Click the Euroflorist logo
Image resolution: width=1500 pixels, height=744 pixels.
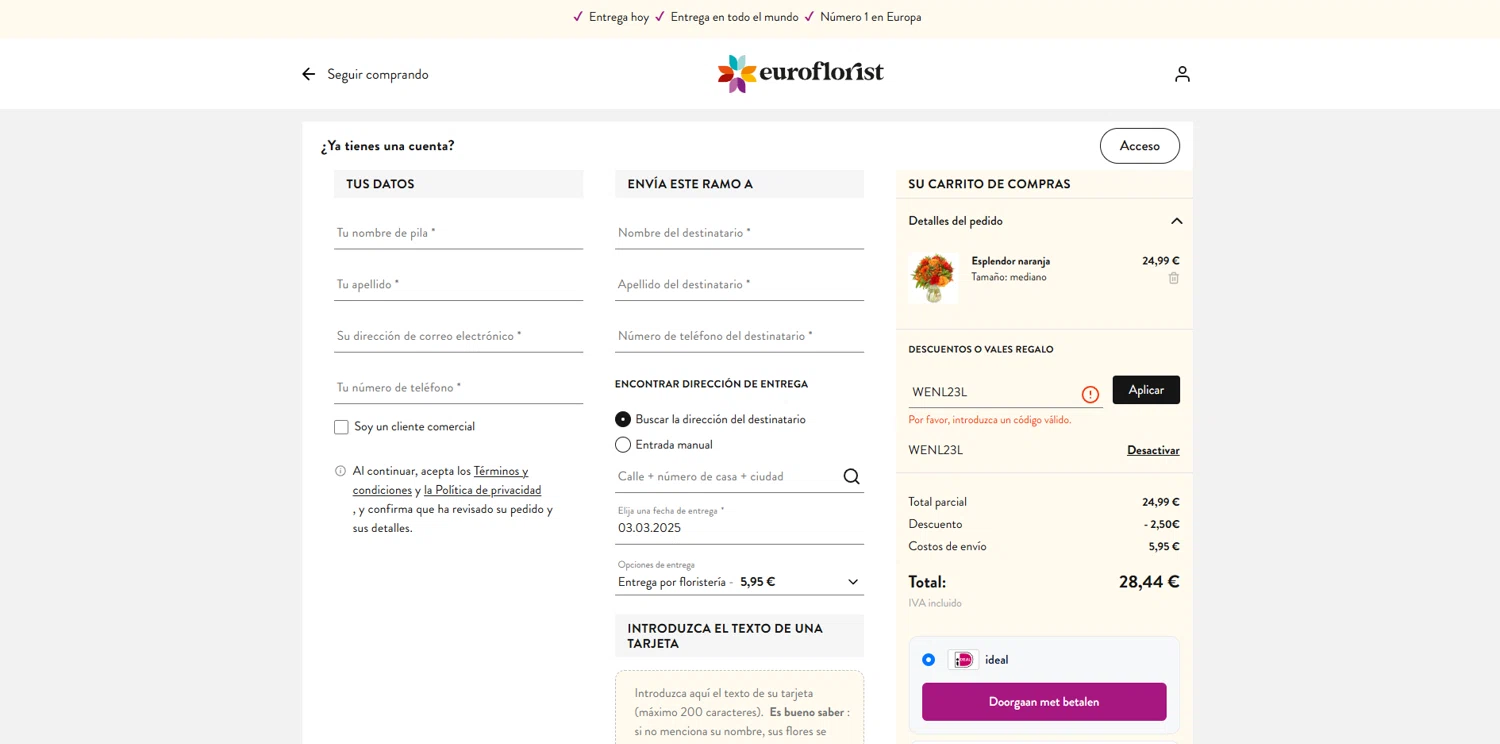[800, 74]
